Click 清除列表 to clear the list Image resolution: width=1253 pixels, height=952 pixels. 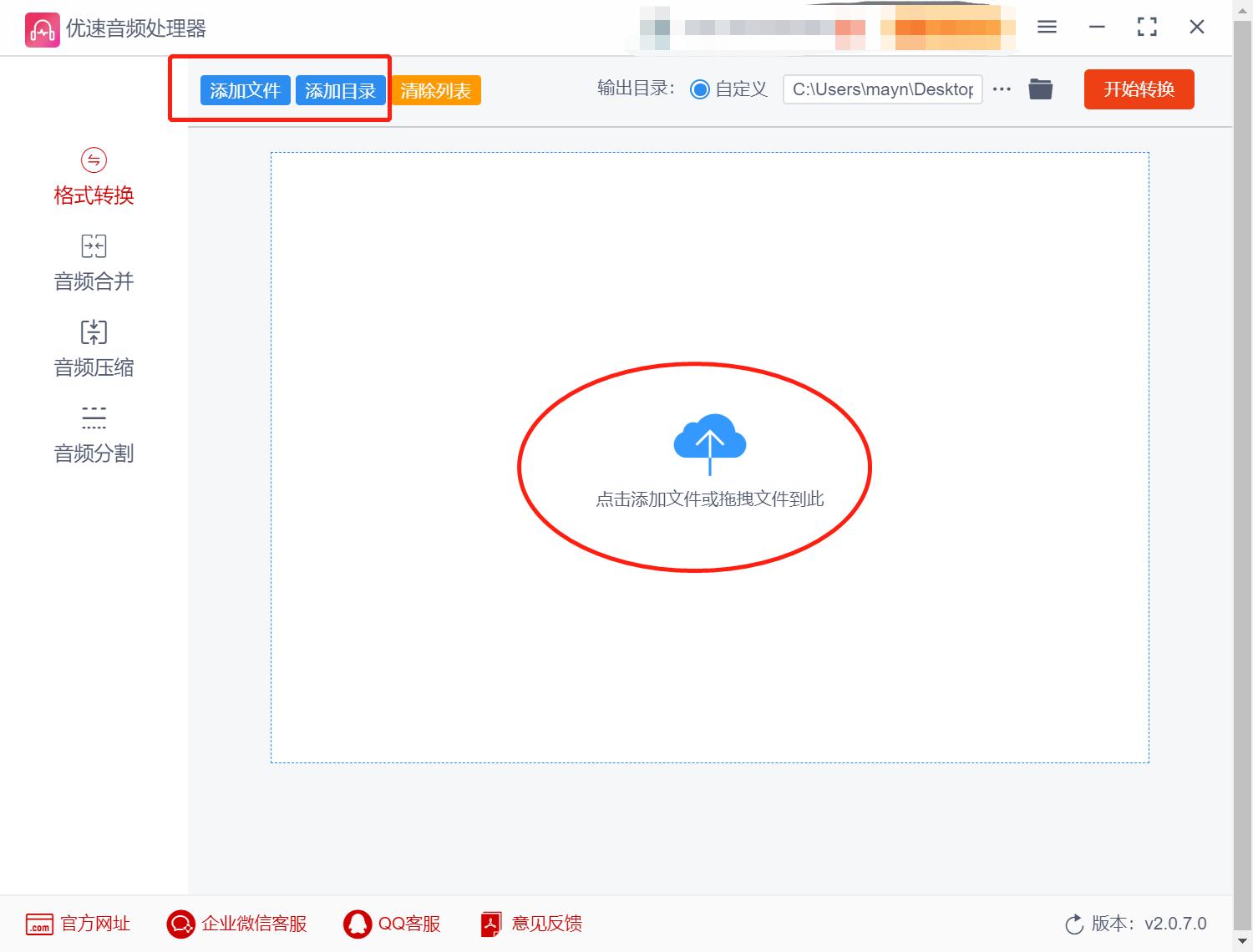435,89
